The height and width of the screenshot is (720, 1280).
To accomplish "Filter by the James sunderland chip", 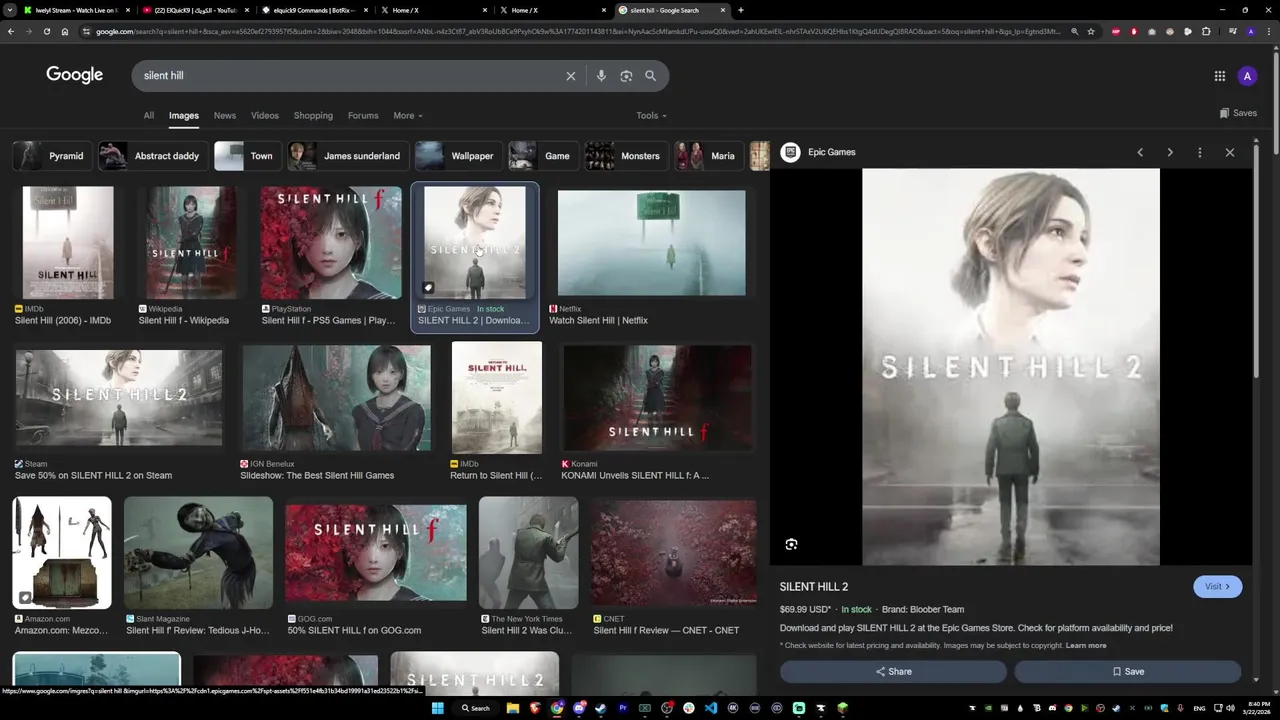I will [348, 156].
